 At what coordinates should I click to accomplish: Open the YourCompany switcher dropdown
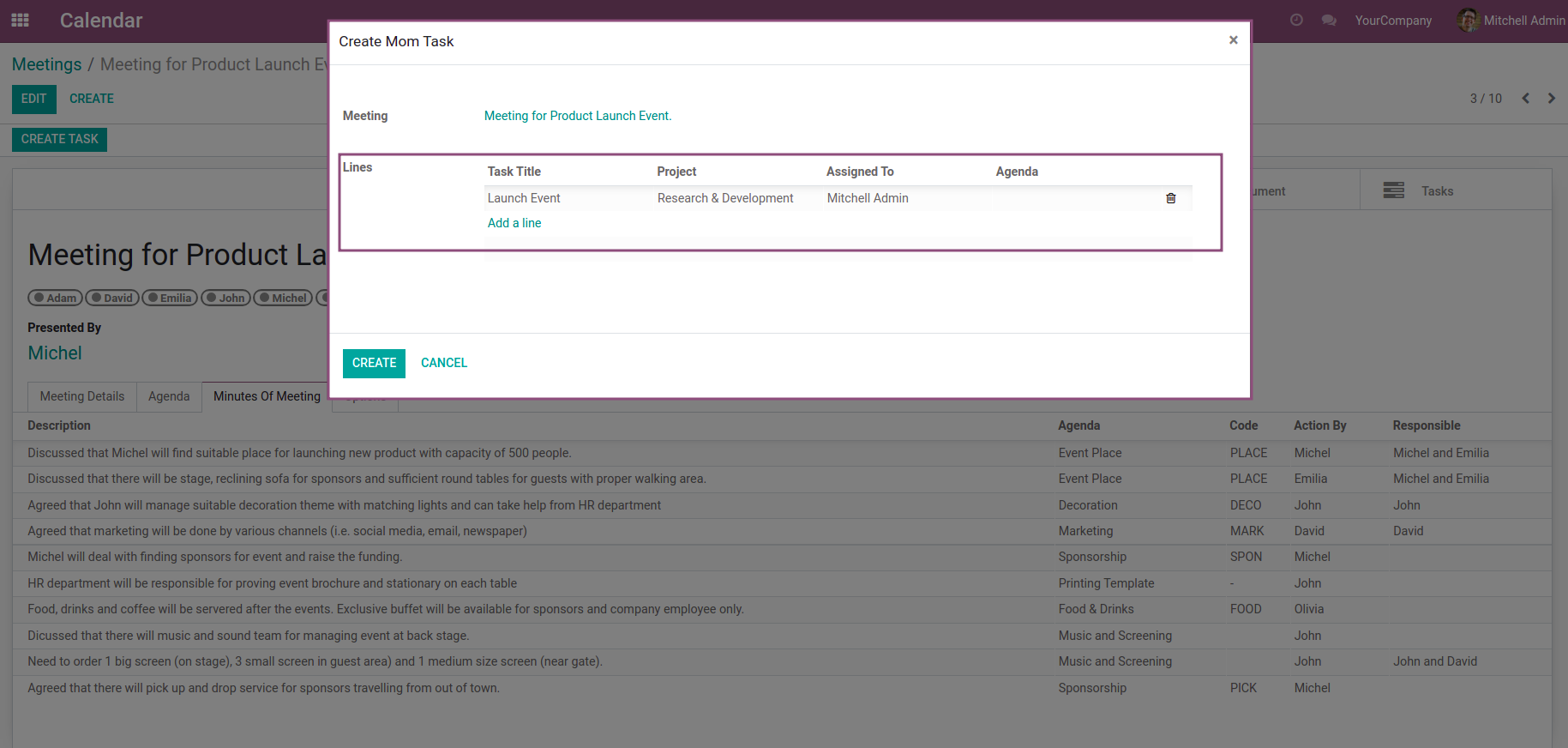[x=1392, y=21]
